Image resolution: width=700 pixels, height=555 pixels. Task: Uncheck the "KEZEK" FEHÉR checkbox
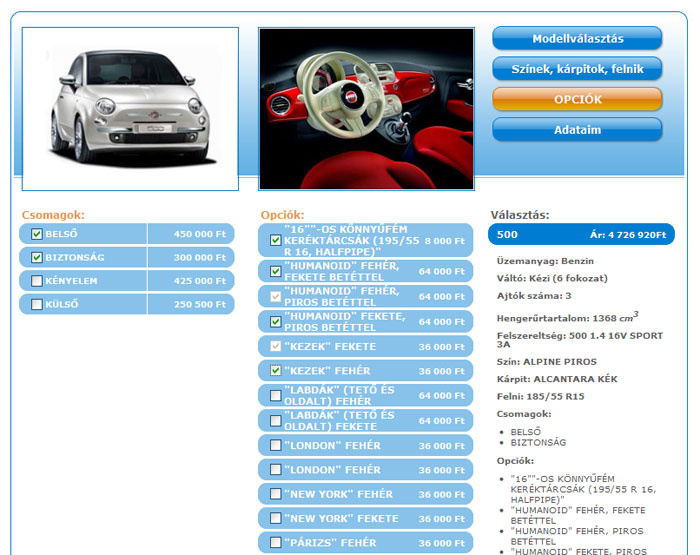pyautogui.click(x=275, y=371)
